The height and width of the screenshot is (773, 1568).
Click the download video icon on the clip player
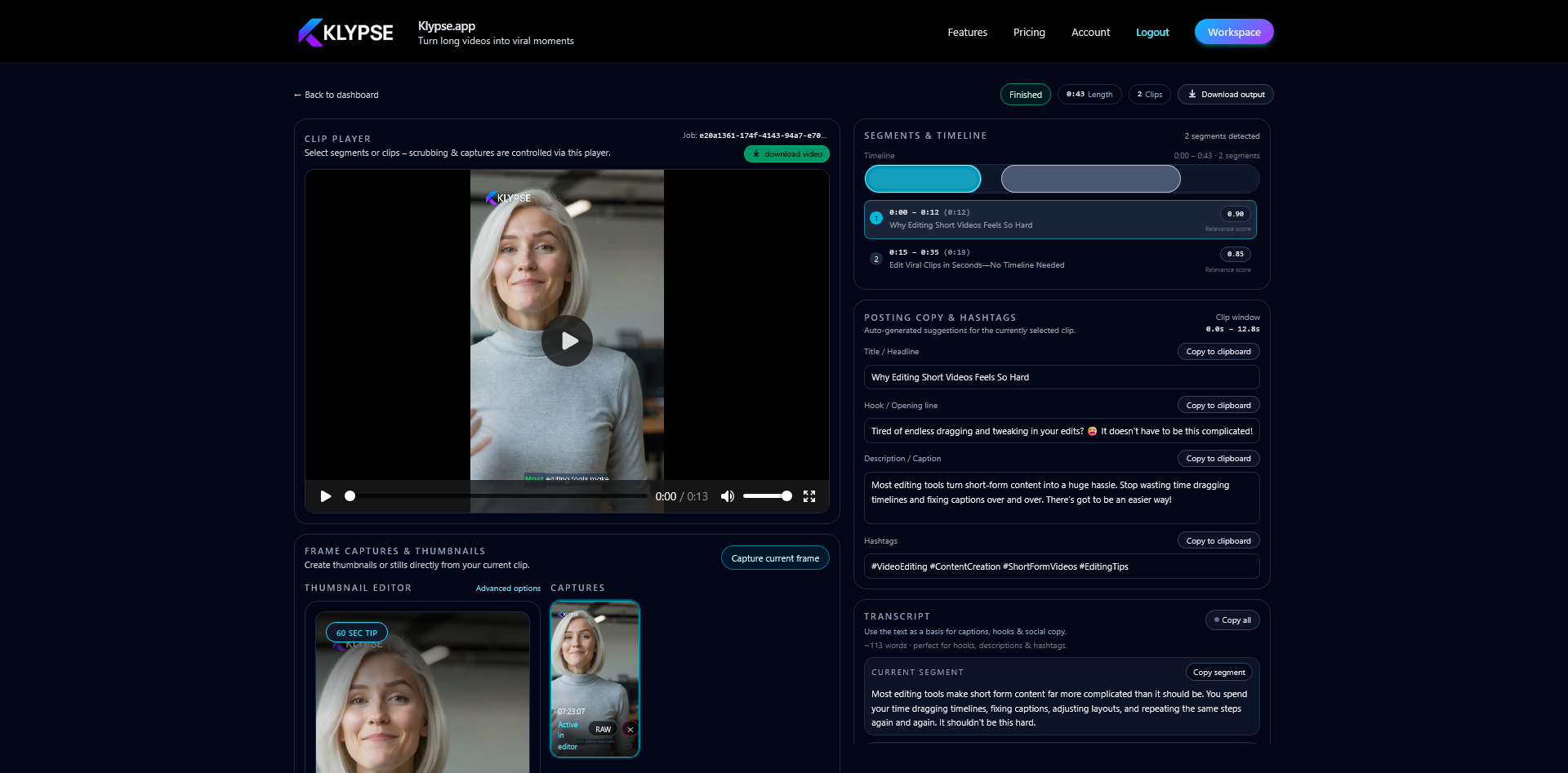coord(755,154)
